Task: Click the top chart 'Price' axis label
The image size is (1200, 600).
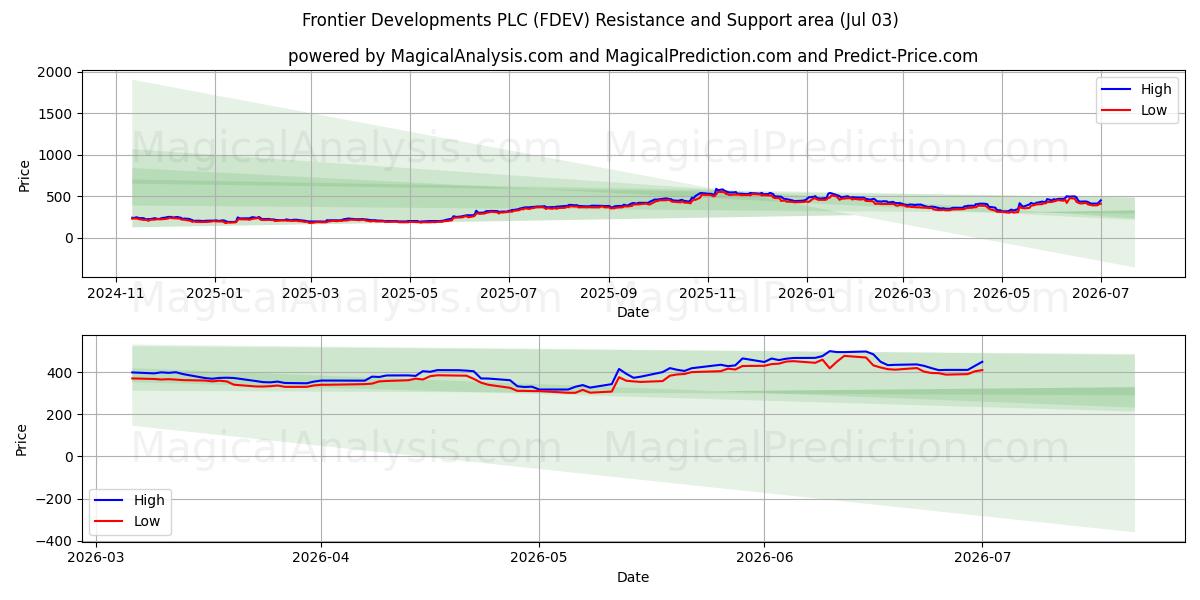Action: pos(25,175)
